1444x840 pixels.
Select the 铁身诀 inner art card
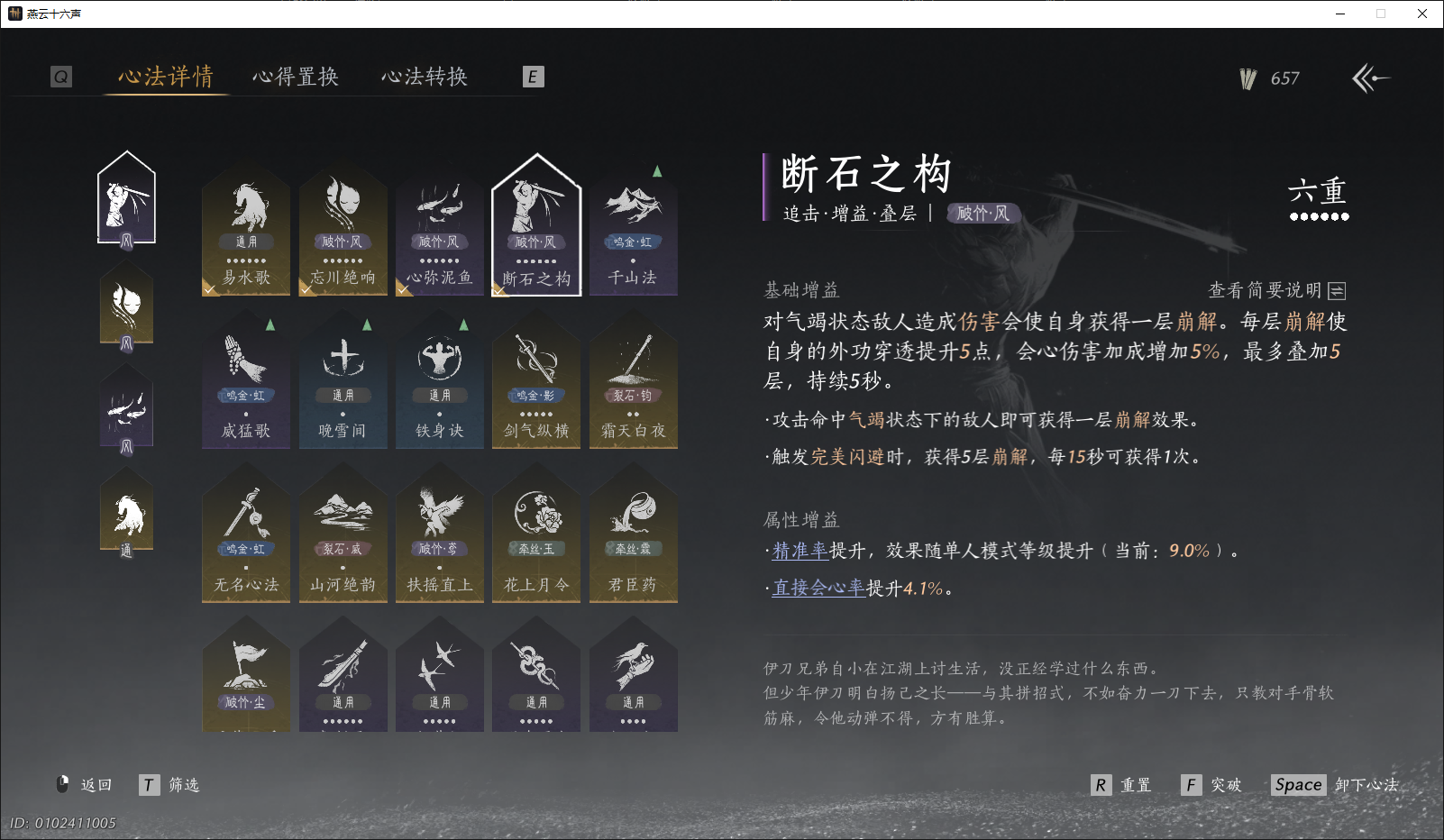(x=440, y=380)
